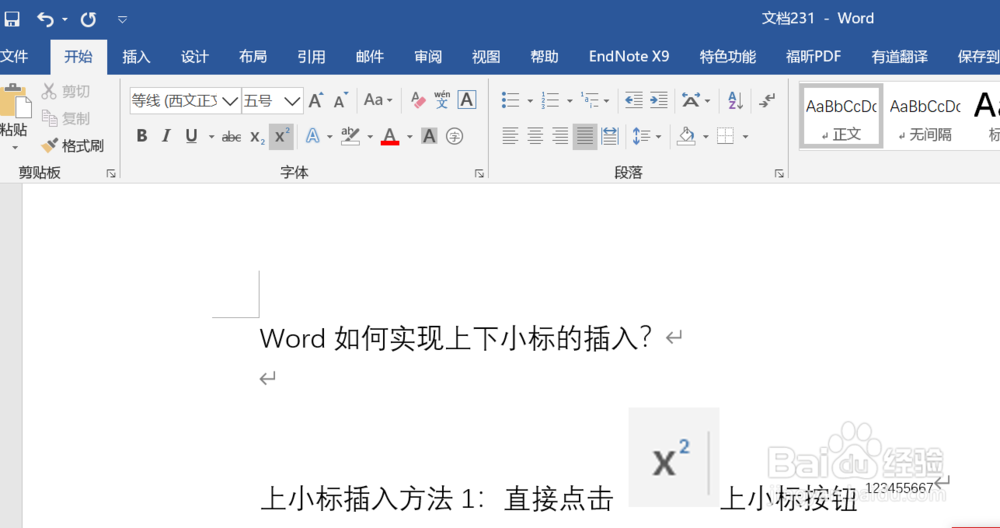Click the 粘贴 paste button

[14, 118]
